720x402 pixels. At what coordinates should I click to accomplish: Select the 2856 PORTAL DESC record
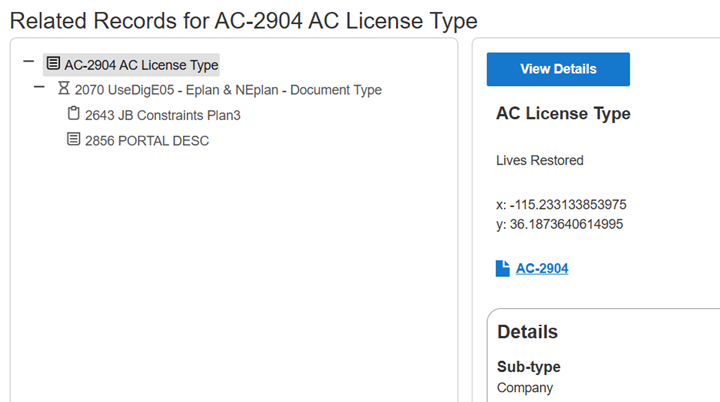tap(147, 140)
